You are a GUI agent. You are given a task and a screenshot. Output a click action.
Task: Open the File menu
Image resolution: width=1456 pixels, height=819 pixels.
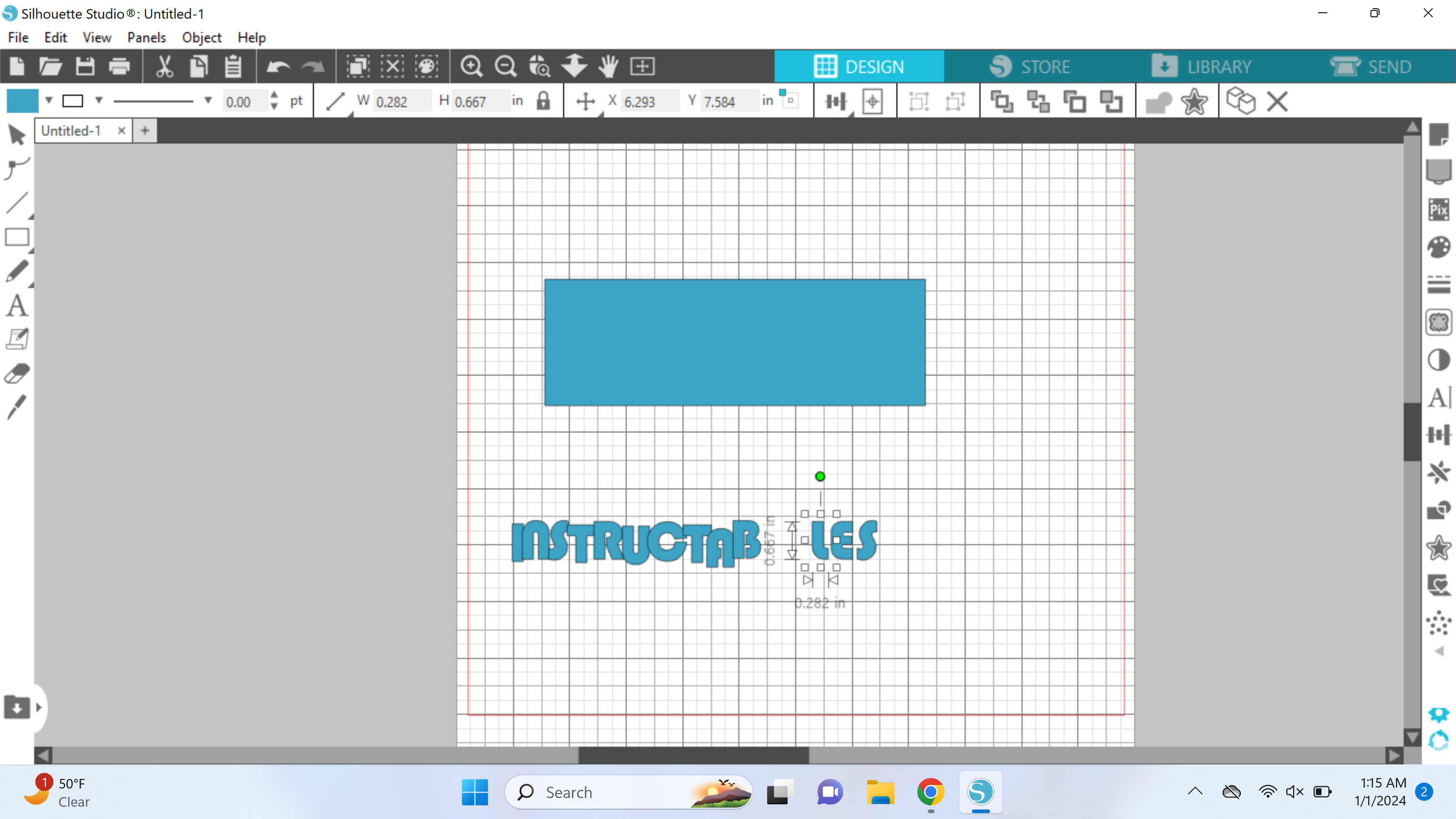point(18,37)
